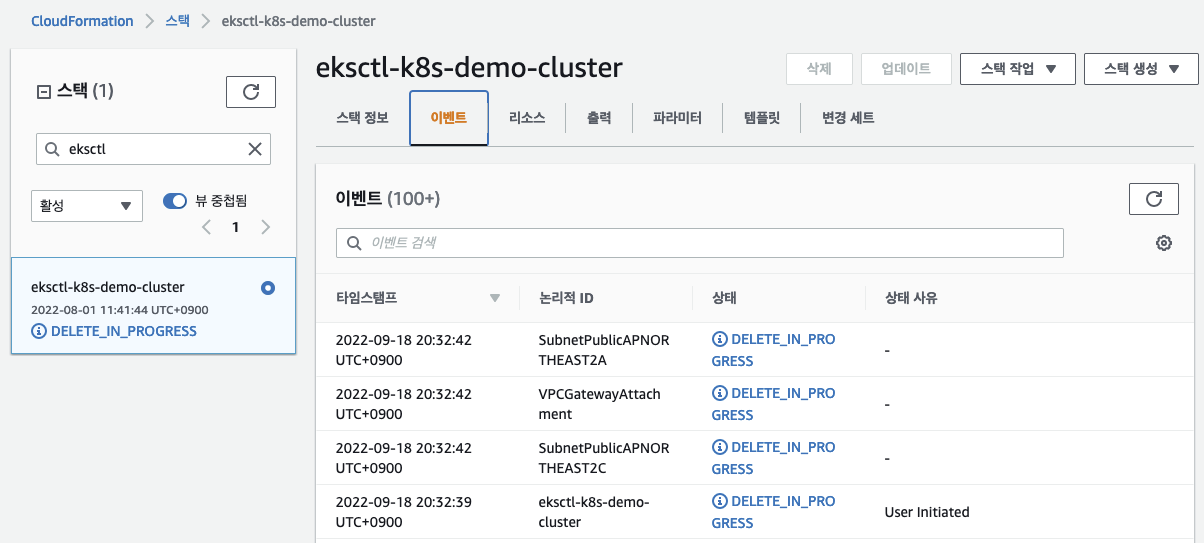The image size is (1204, 543).
Task: Click page number 1 in stack pagination
Action: pyautogui.click(x=236, y=227)
